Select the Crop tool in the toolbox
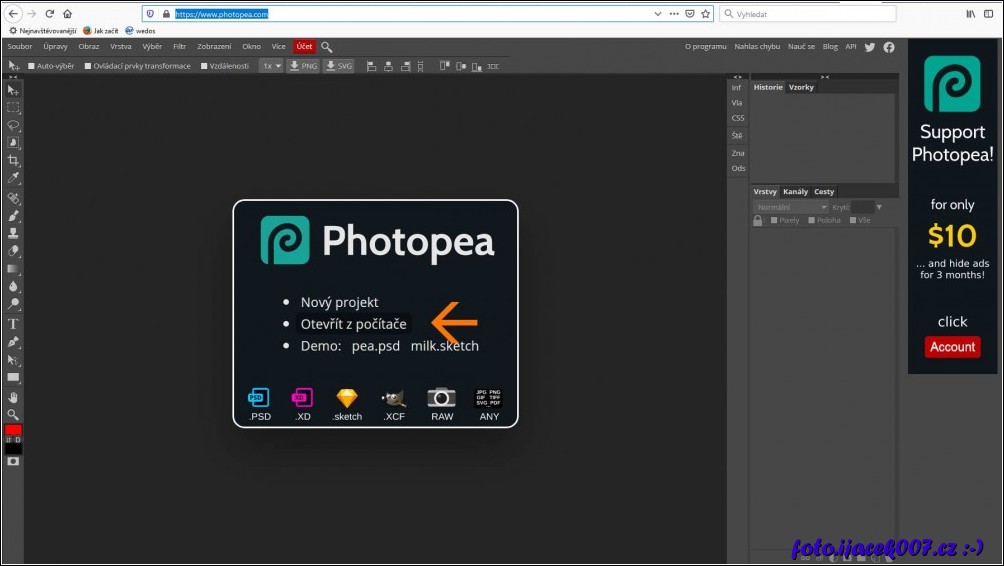The image size is (1004, 566). 13,161
